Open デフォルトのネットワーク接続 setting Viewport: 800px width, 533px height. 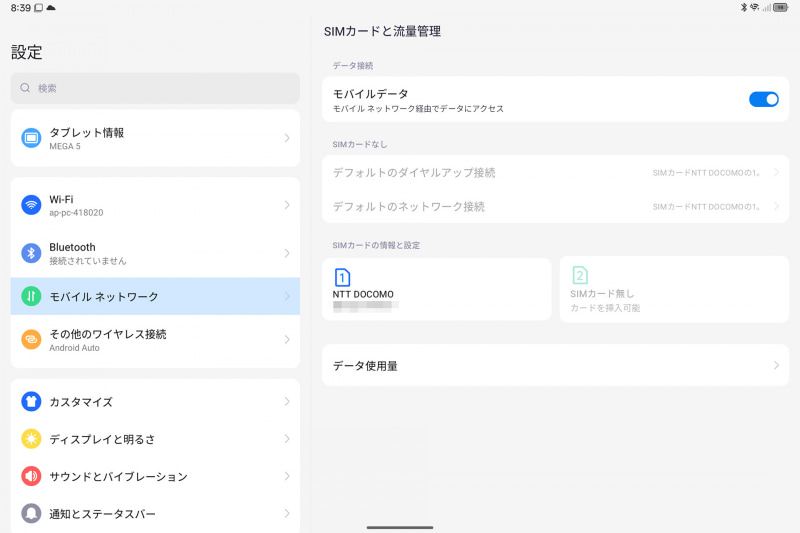click(556, 206)
